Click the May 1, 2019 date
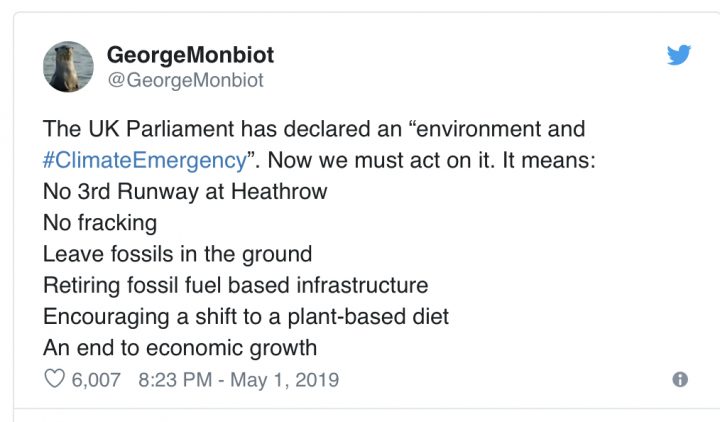This screenshot has width=720, height=422. [290, 380]
